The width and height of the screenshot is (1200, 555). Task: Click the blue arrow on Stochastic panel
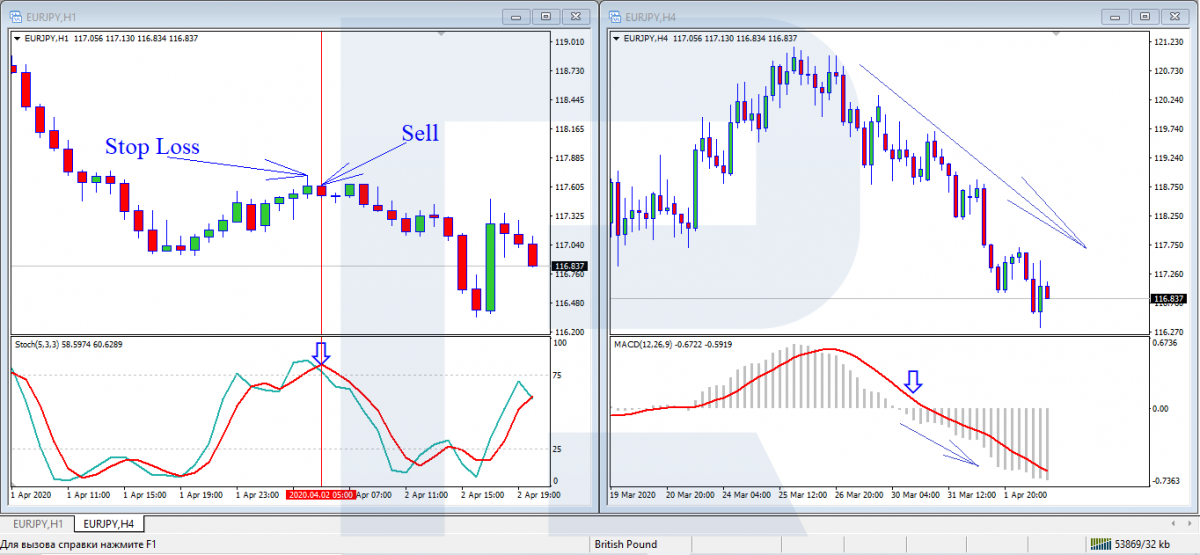tap(320, 352)
